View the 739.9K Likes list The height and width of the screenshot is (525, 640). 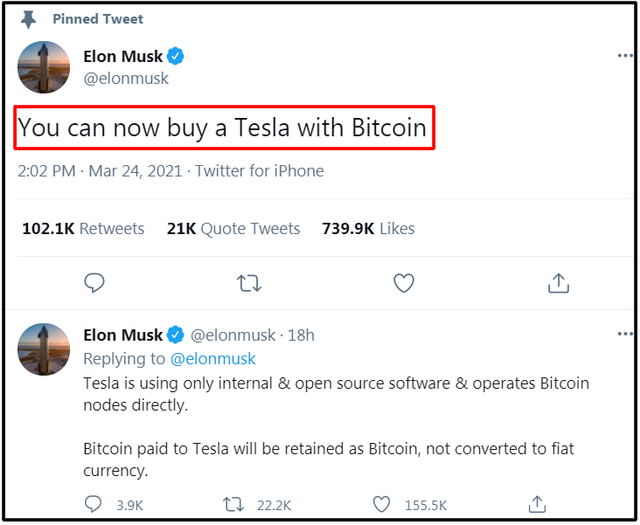click(x=368, y=229)
